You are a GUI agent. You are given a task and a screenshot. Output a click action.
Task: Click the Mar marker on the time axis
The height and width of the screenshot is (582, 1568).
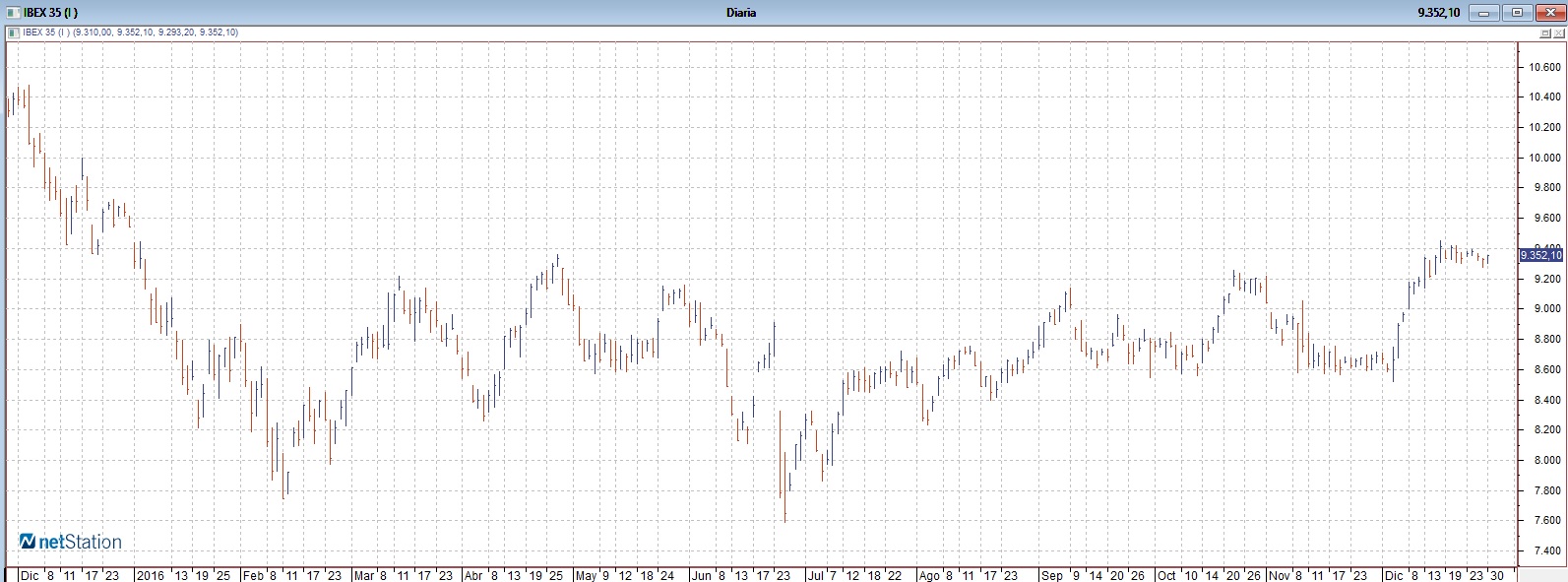pos(364,575)
